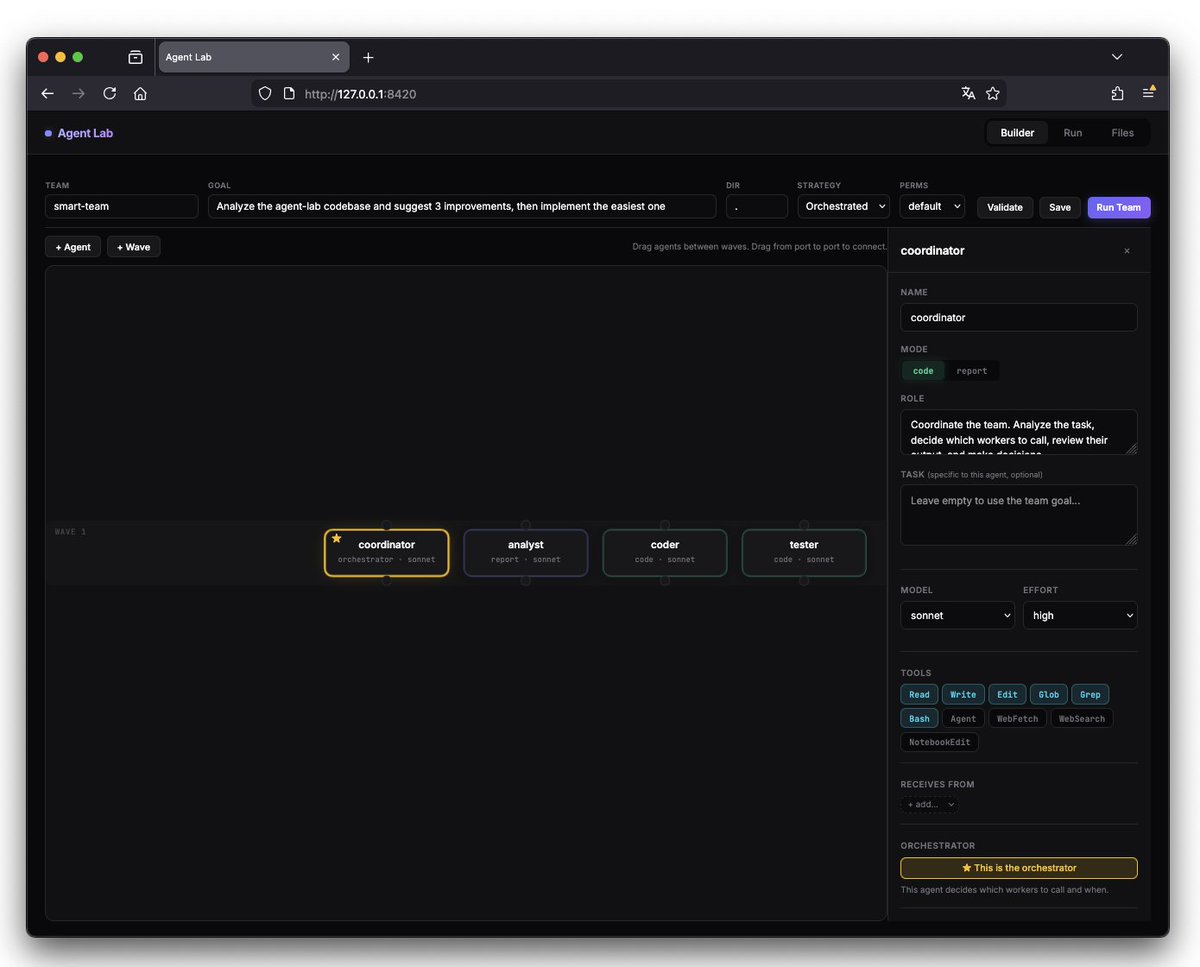Open the Firefox View icon
1200x967 pixels.
(x=136, y=57)
